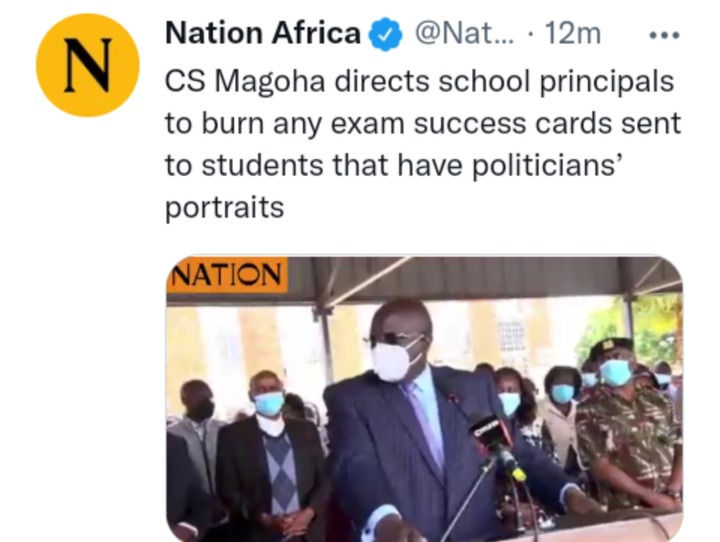The image size is (720, 542).
Task: Open Nation Africa's yellow N profile avatar
Action: click(x=88, y=65)
